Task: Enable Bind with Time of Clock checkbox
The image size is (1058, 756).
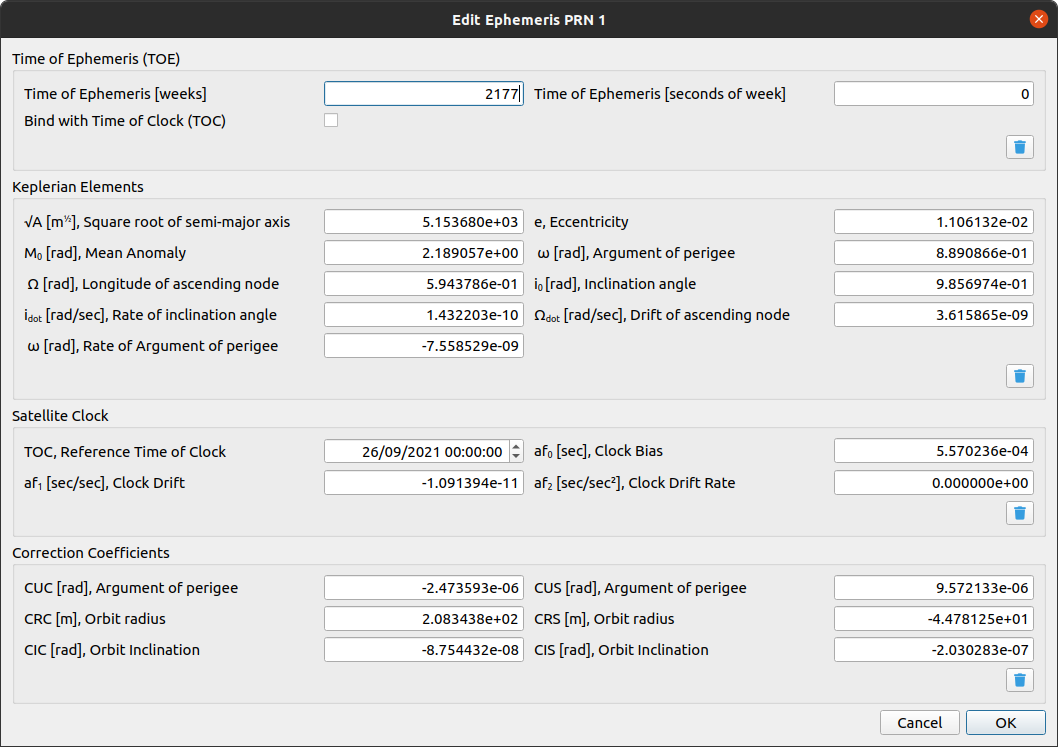Action: tap(331, 121)
